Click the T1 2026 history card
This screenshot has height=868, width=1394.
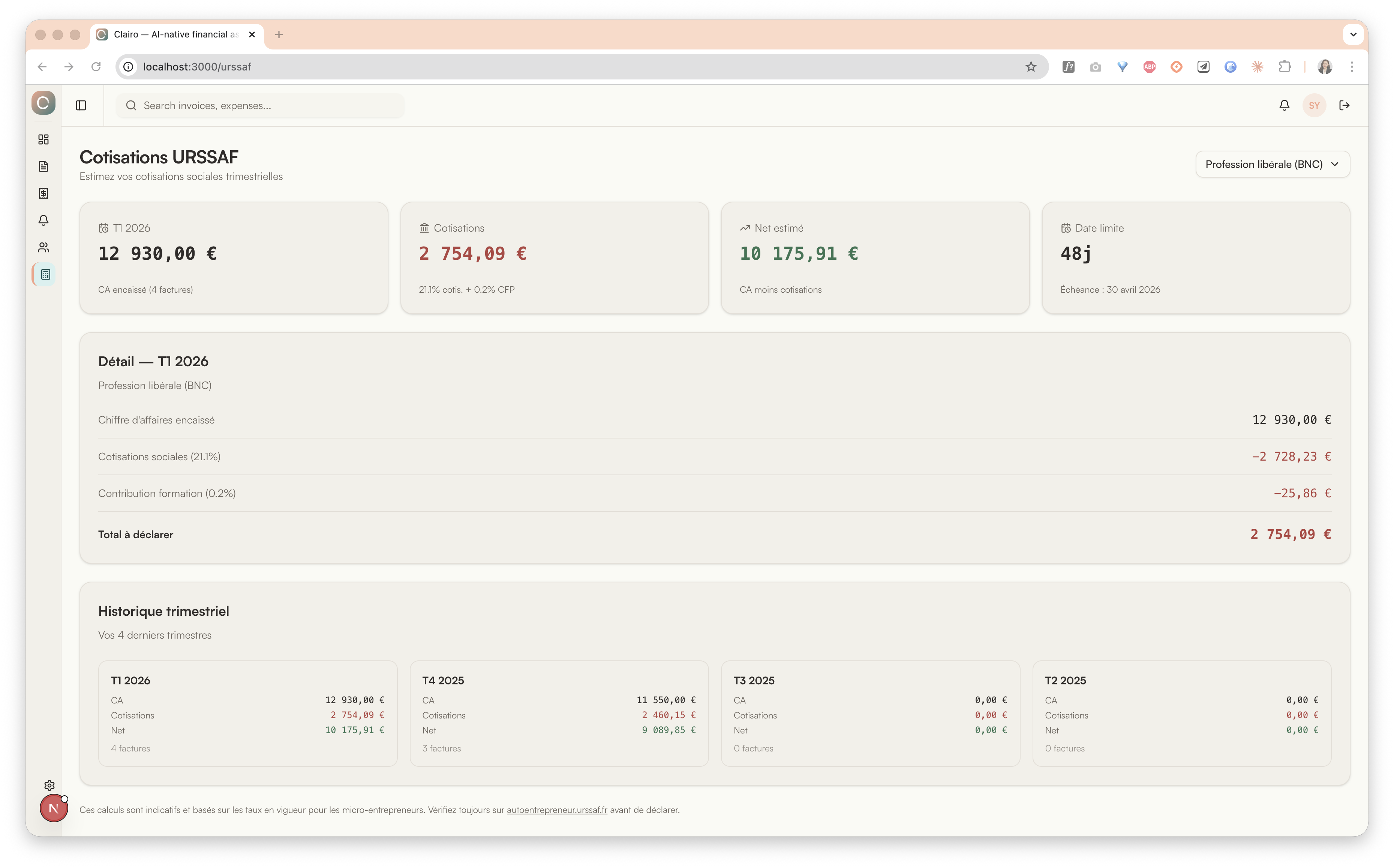[x=248, y=714]
